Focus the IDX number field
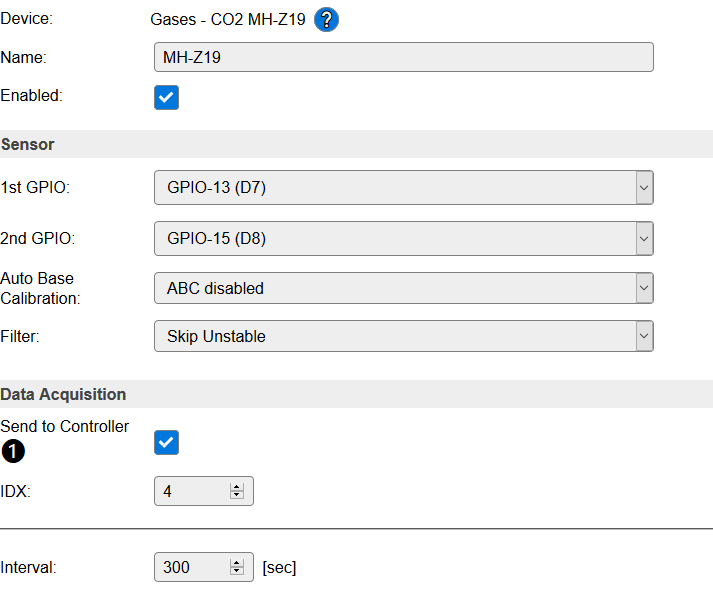This screenshot has height=603, width=713. [192, 491]
